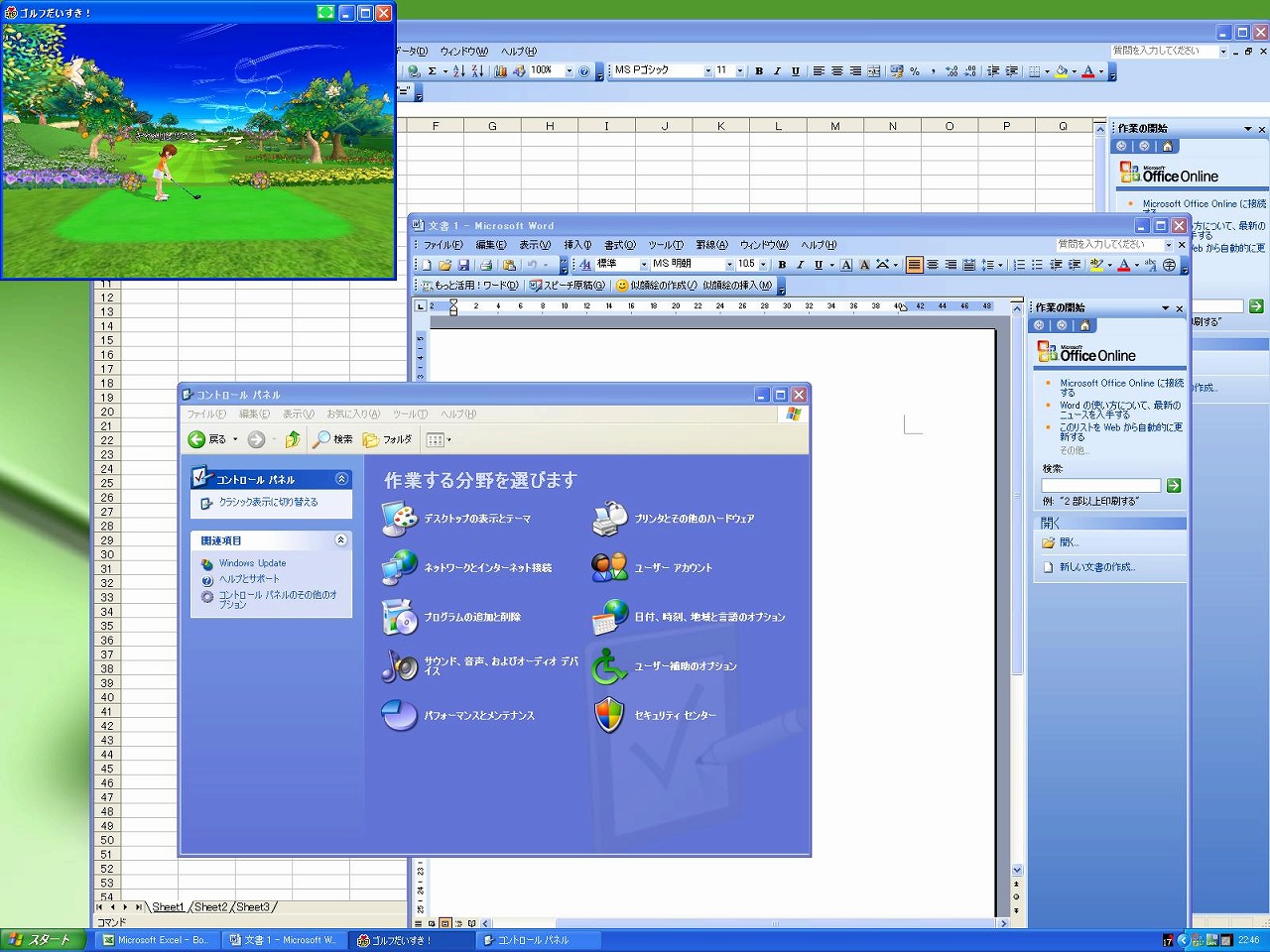Screen dimensions: 1270x952
Task: Toggle Bold formatting in Word toolbar
Action: click(x=782, y=265)
